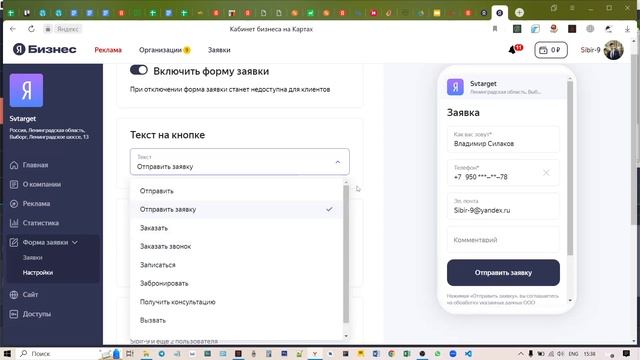Open a new browser tab with plus
This screenshot has height=360, width=640.
[x=519, y=13]
